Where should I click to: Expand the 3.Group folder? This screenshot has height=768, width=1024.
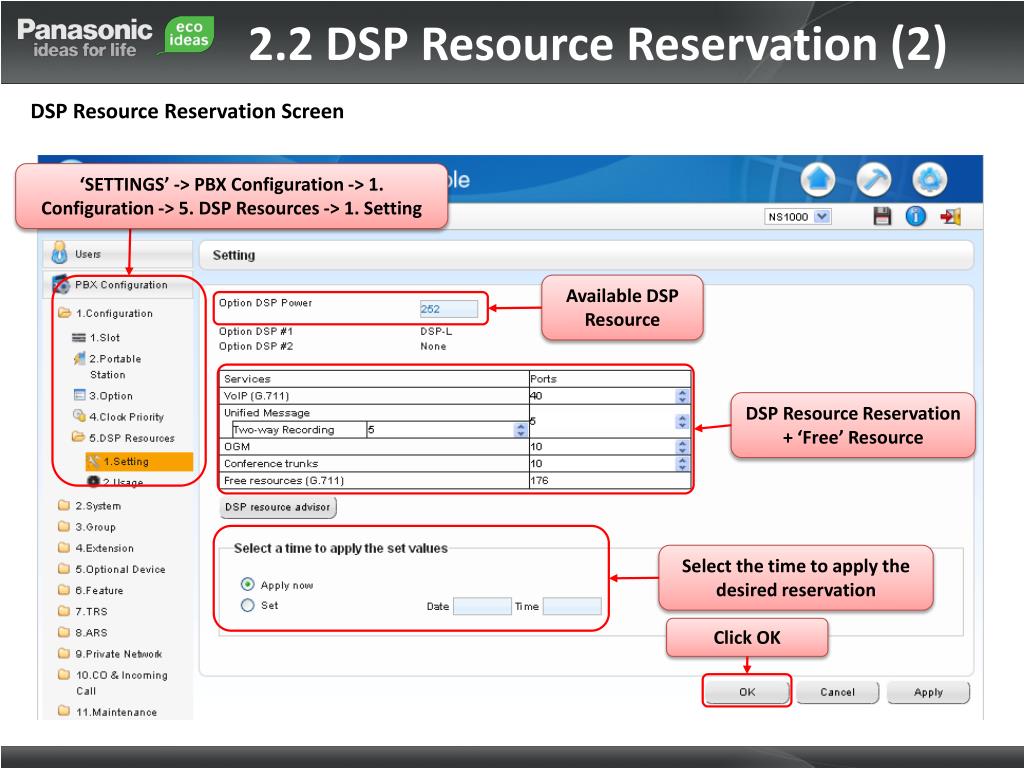[x=87, y=527]
